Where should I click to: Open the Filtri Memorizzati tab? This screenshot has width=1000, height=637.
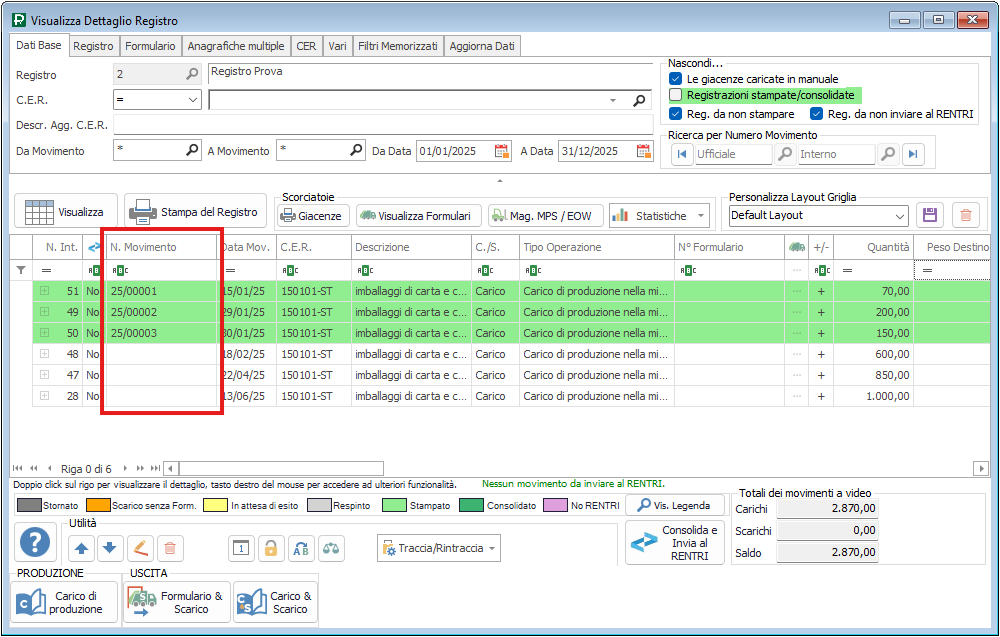pos(397,46)
